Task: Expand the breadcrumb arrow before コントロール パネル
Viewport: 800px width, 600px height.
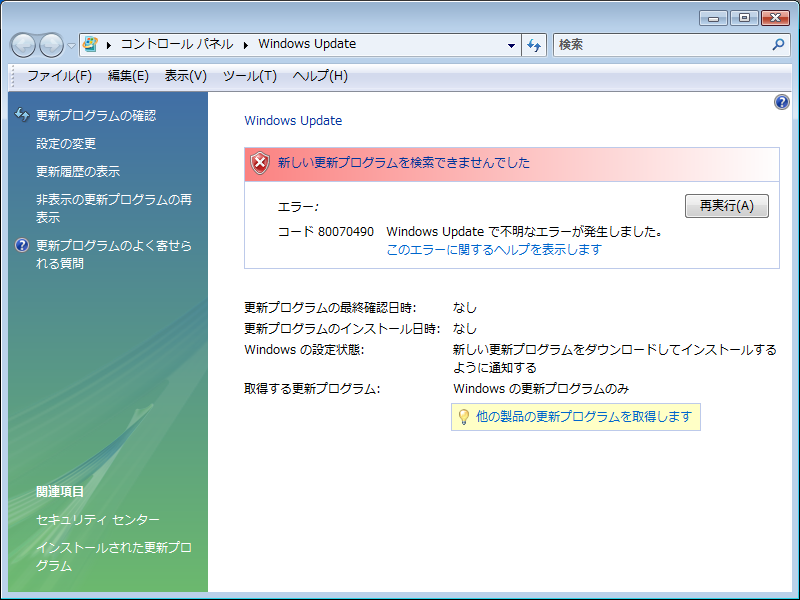Action: click(109, 45)
